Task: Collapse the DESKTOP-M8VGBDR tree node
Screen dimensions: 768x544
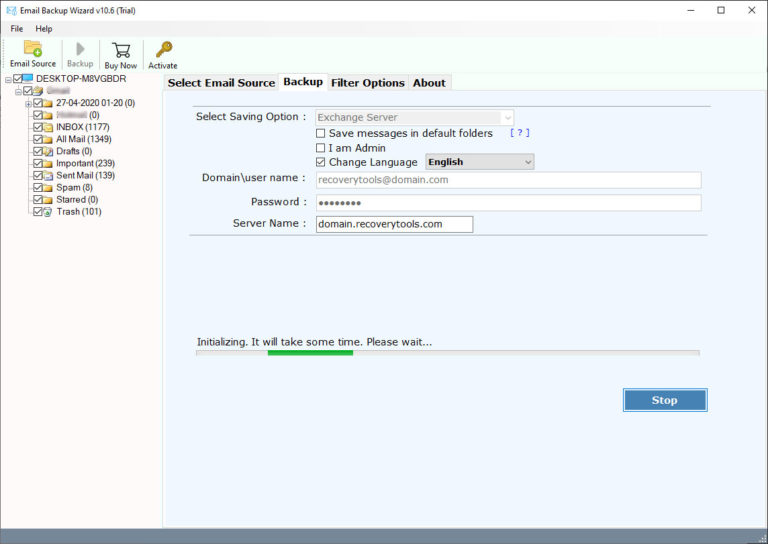Action: pyautogui.click(x=8, y=79)
